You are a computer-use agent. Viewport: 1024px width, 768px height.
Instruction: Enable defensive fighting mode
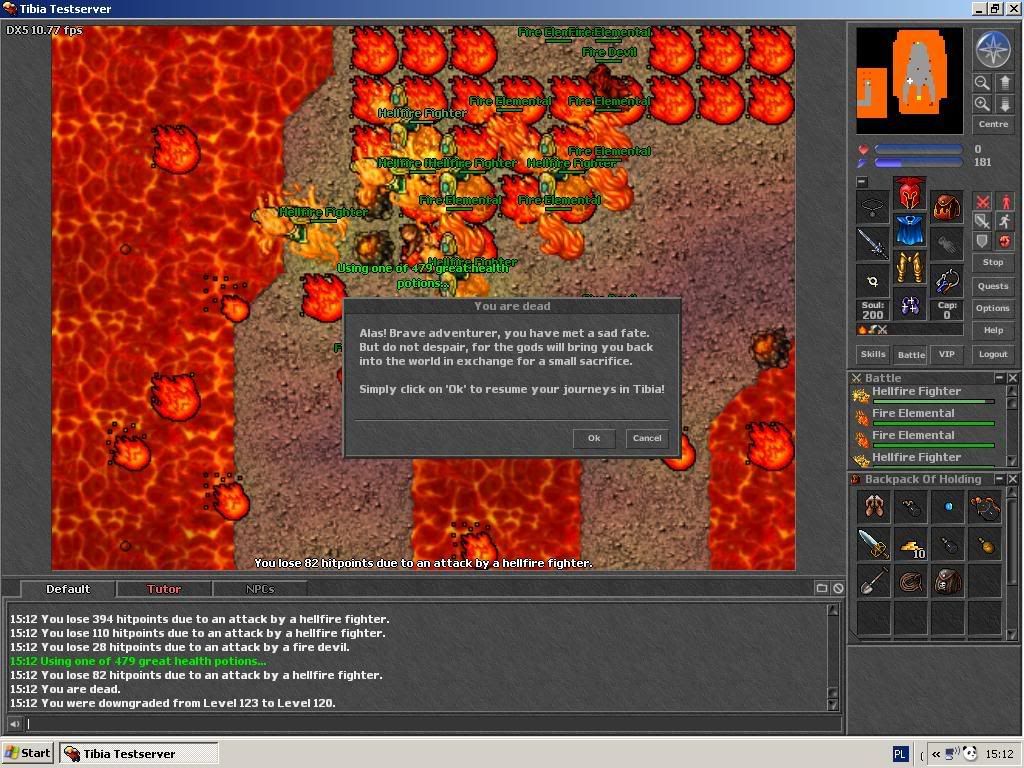point(982,242)
